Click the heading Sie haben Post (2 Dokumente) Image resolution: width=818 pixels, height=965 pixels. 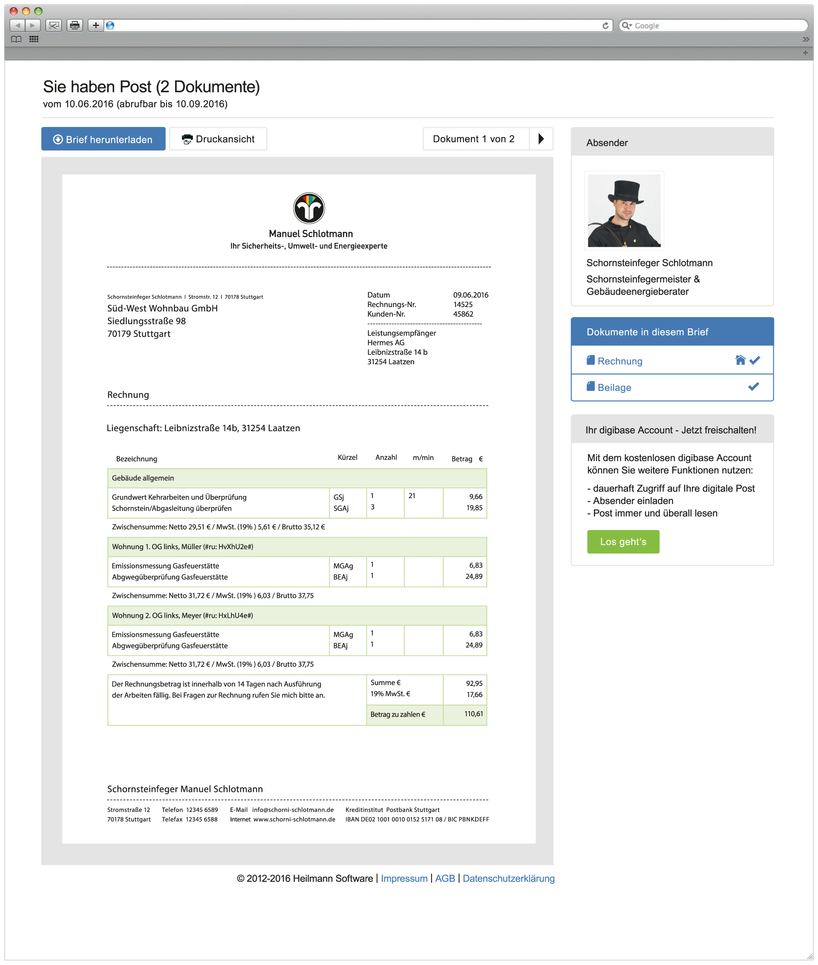pyautogui.click(x=151, y=87)
